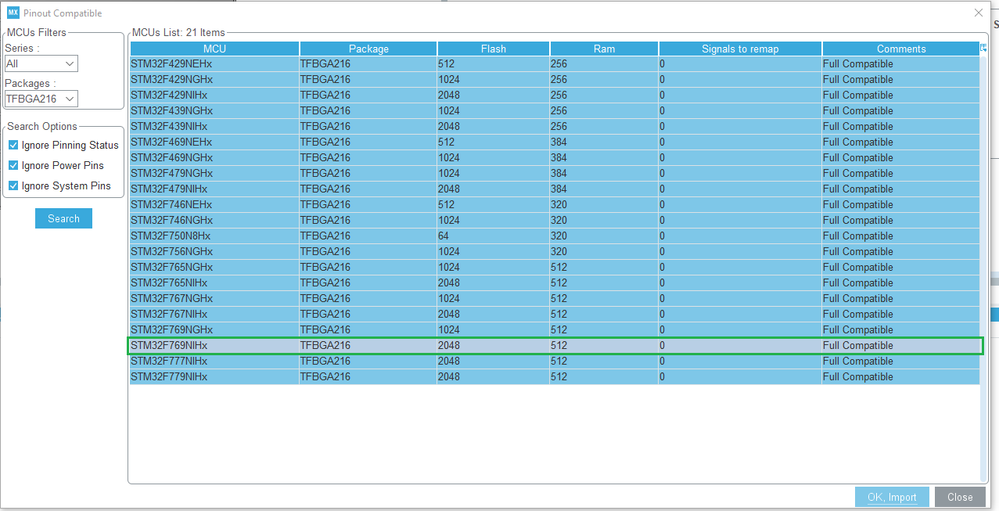The height and width of the screenshot is (511, 999).
Task: Select the highlighted STM32F769NIHx row
Action: pos(555,345)
